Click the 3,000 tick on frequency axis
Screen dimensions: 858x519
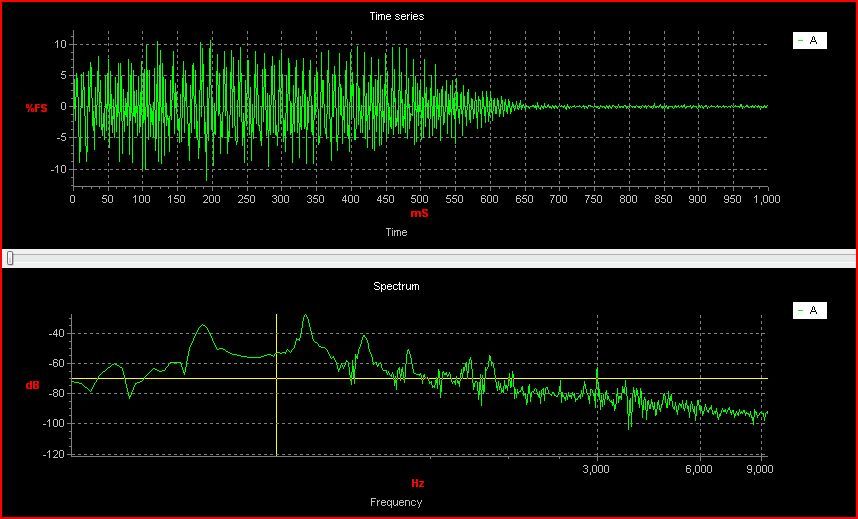pos(596,469)
